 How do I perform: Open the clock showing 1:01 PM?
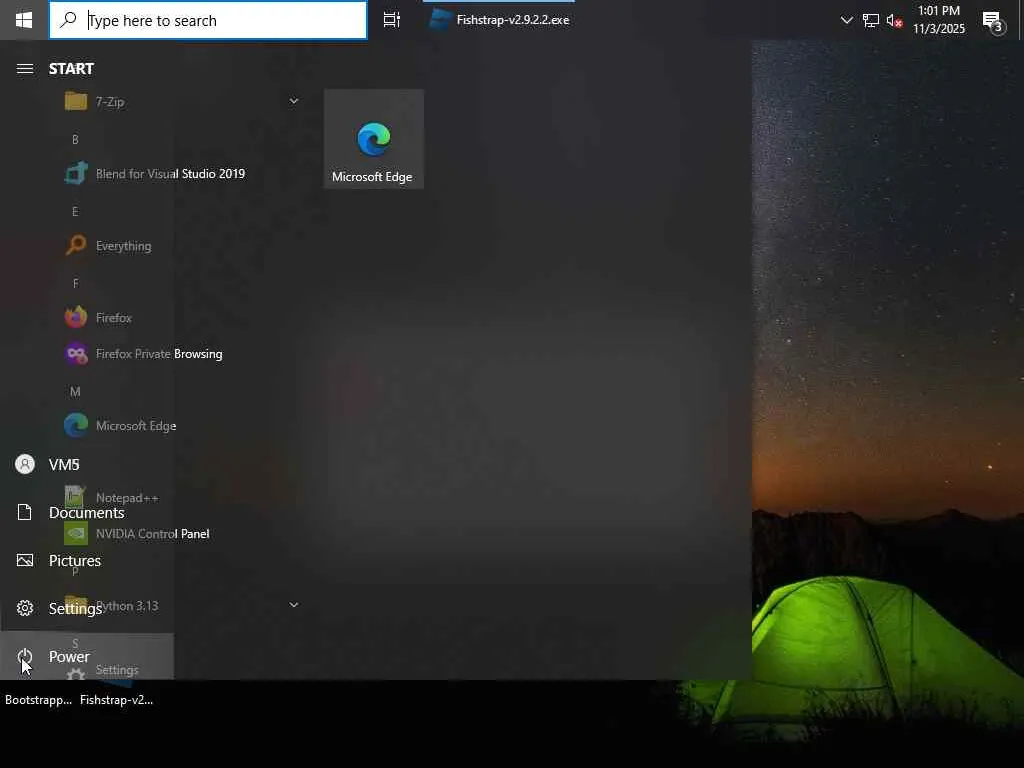pos(938,20)
